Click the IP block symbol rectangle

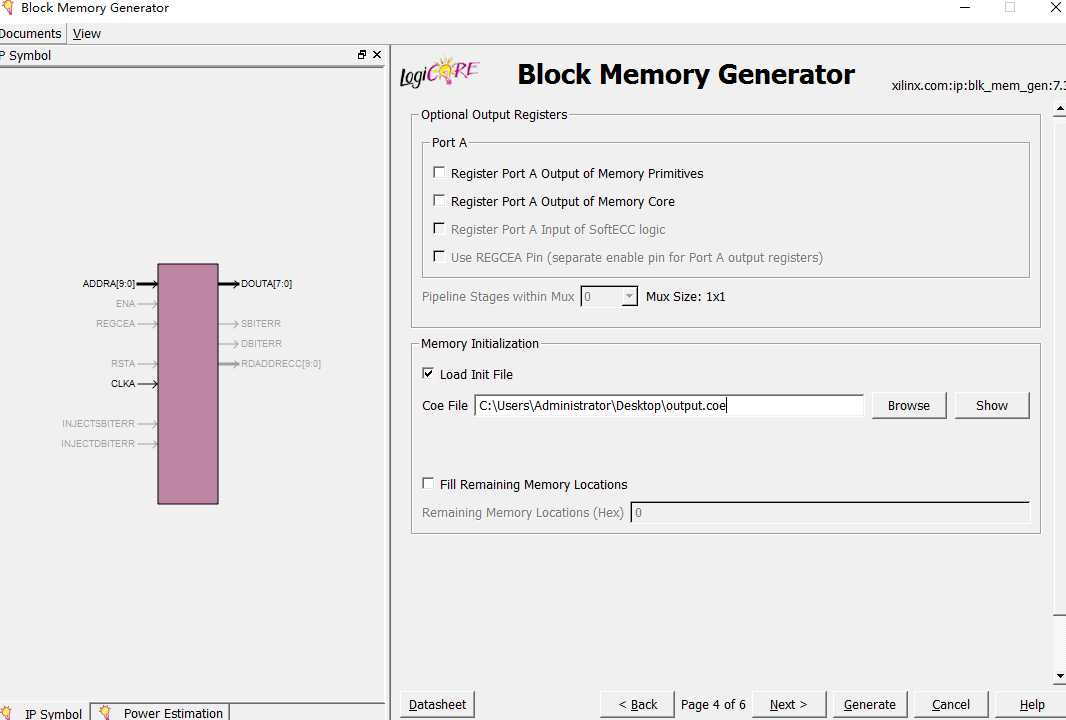[x=188, y=383]
